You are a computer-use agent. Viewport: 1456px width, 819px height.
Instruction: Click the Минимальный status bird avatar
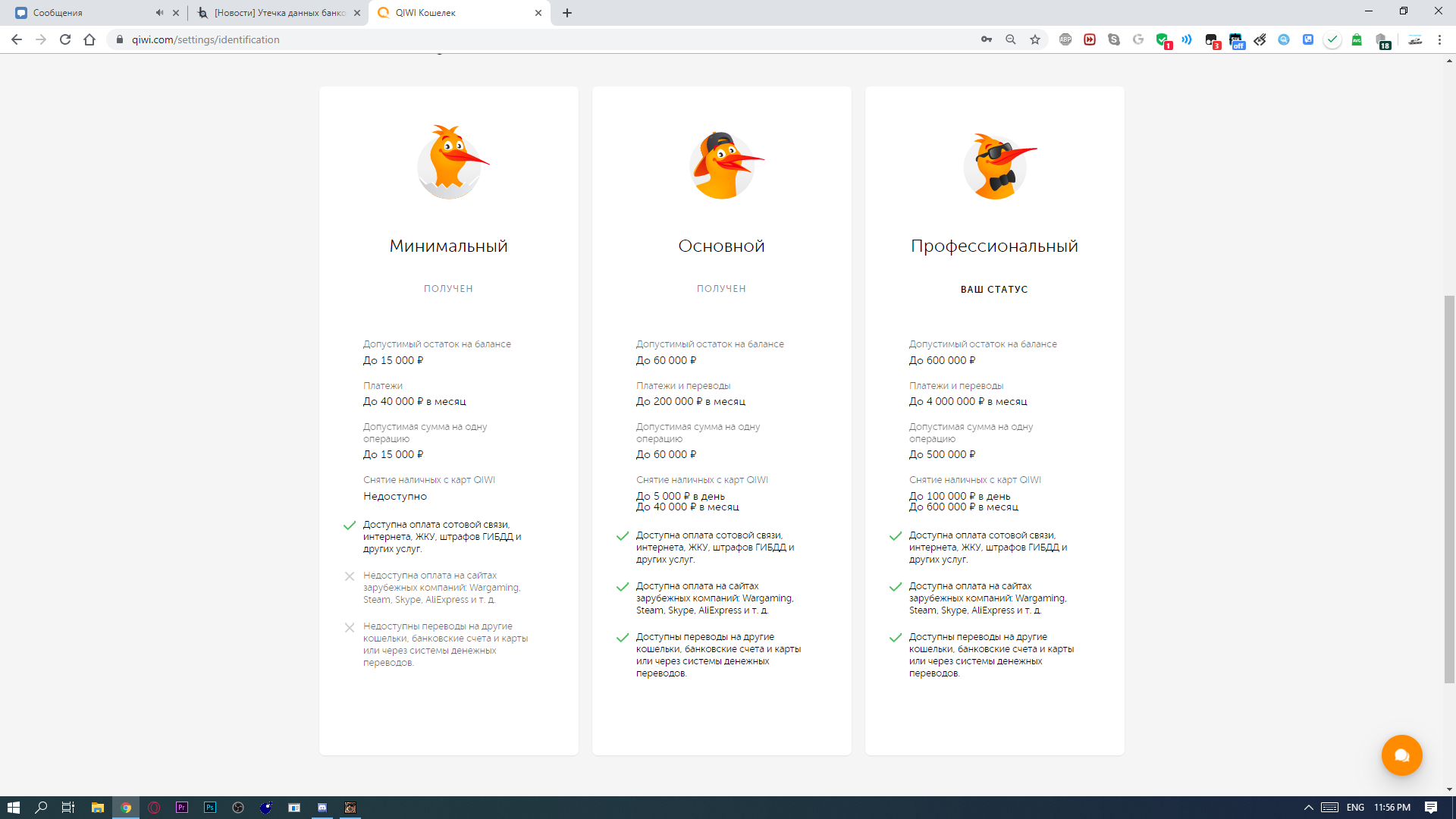click(x=451, y=162)
